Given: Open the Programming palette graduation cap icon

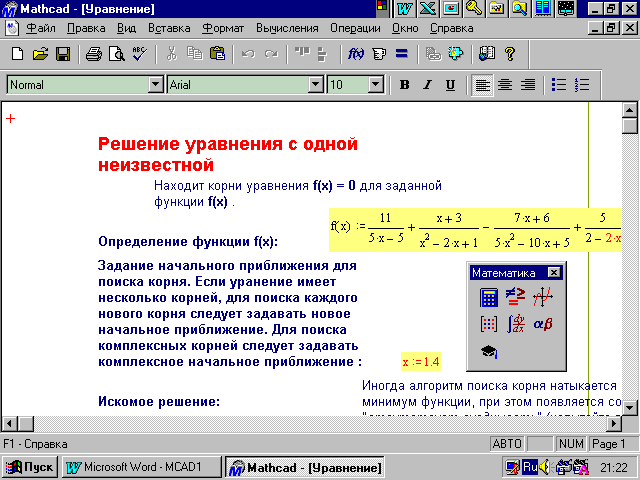Looking at the screenshot, I should 489,351.
